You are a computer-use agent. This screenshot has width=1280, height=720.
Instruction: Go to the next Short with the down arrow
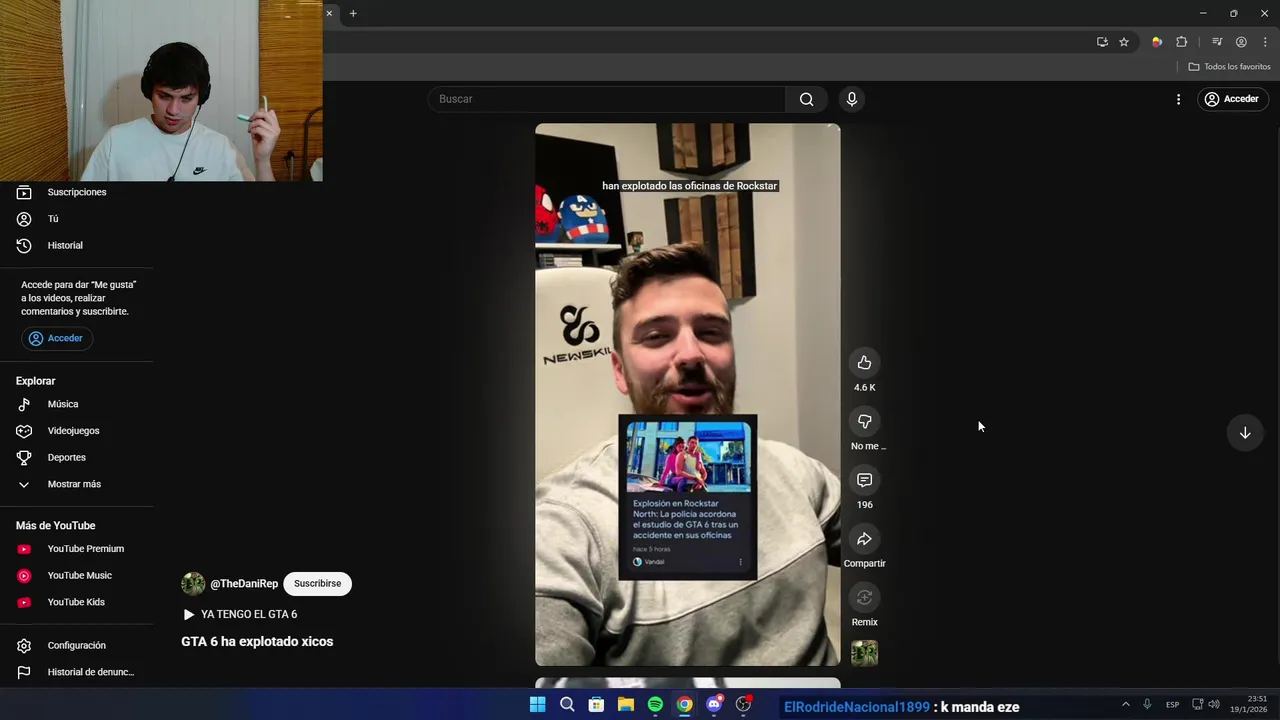[1245, 433]
